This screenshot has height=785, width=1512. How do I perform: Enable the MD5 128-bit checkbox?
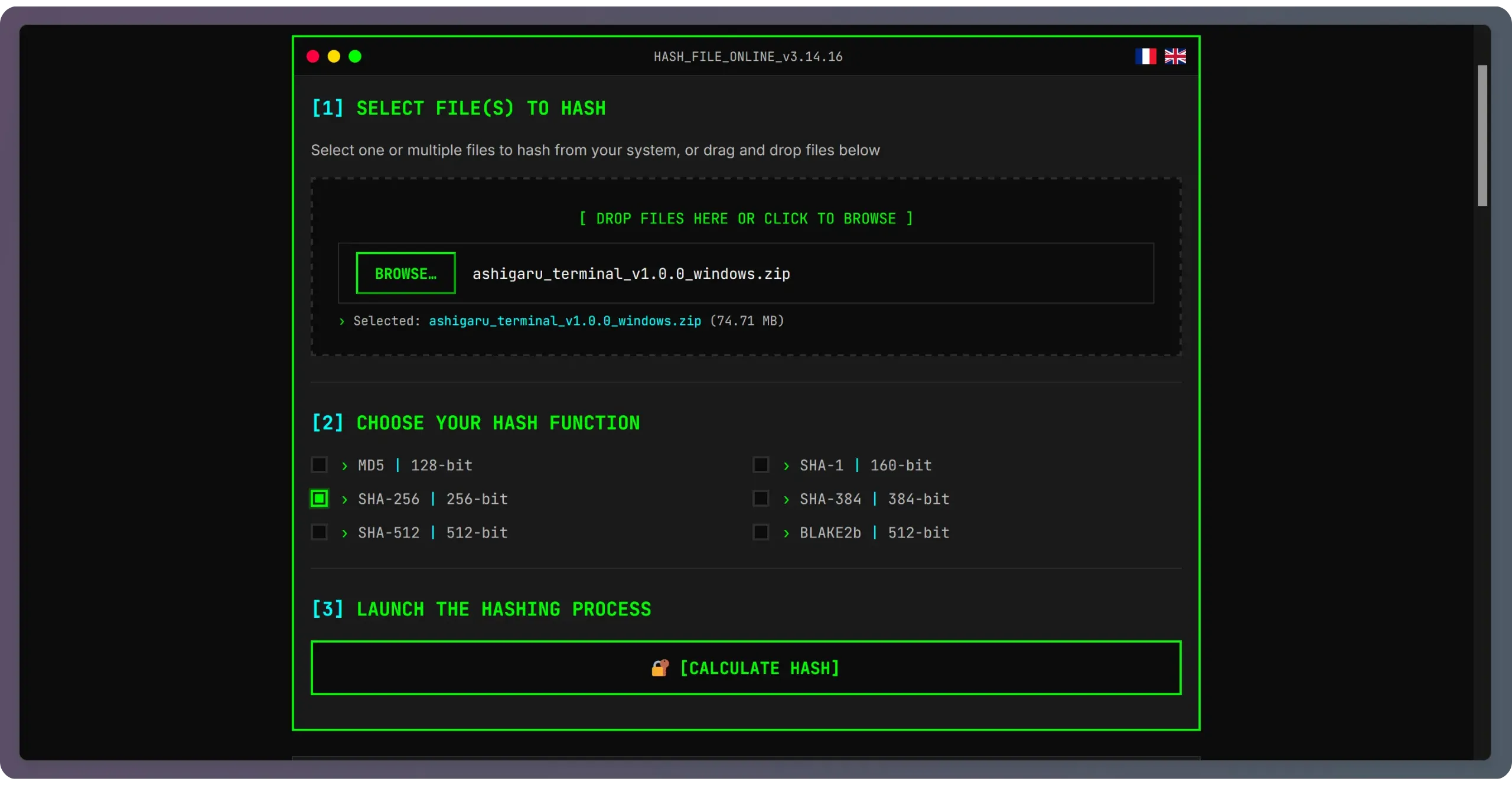click(x=319, y=465)
